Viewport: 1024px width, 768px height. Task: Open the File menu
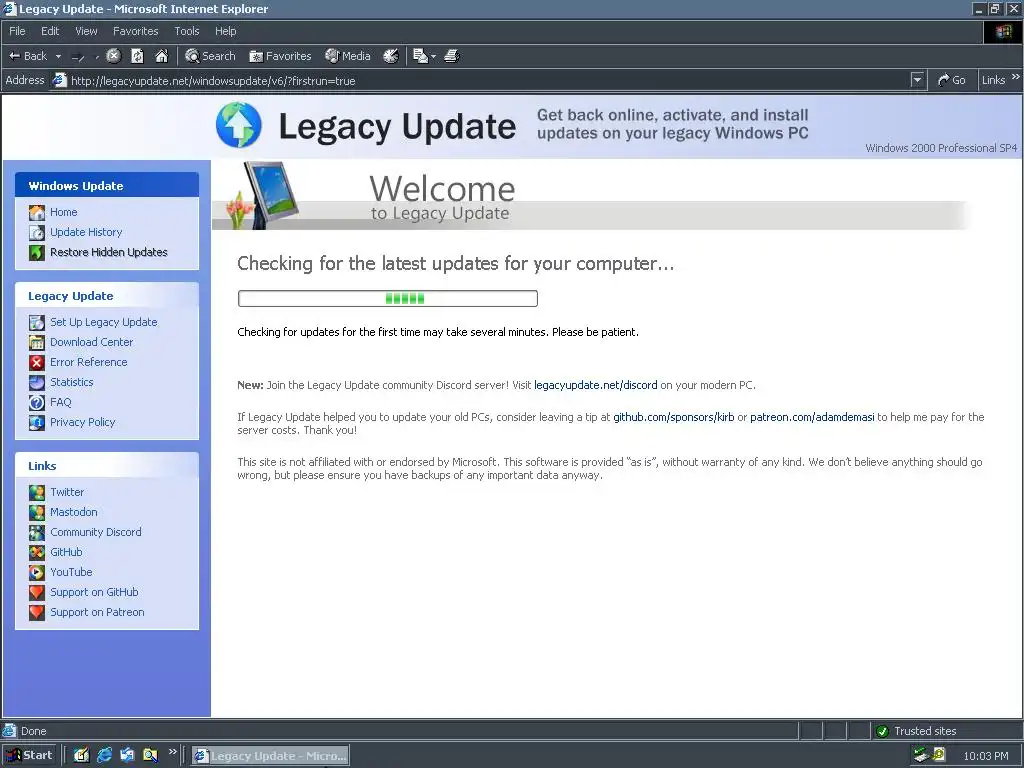pos(17,31)
